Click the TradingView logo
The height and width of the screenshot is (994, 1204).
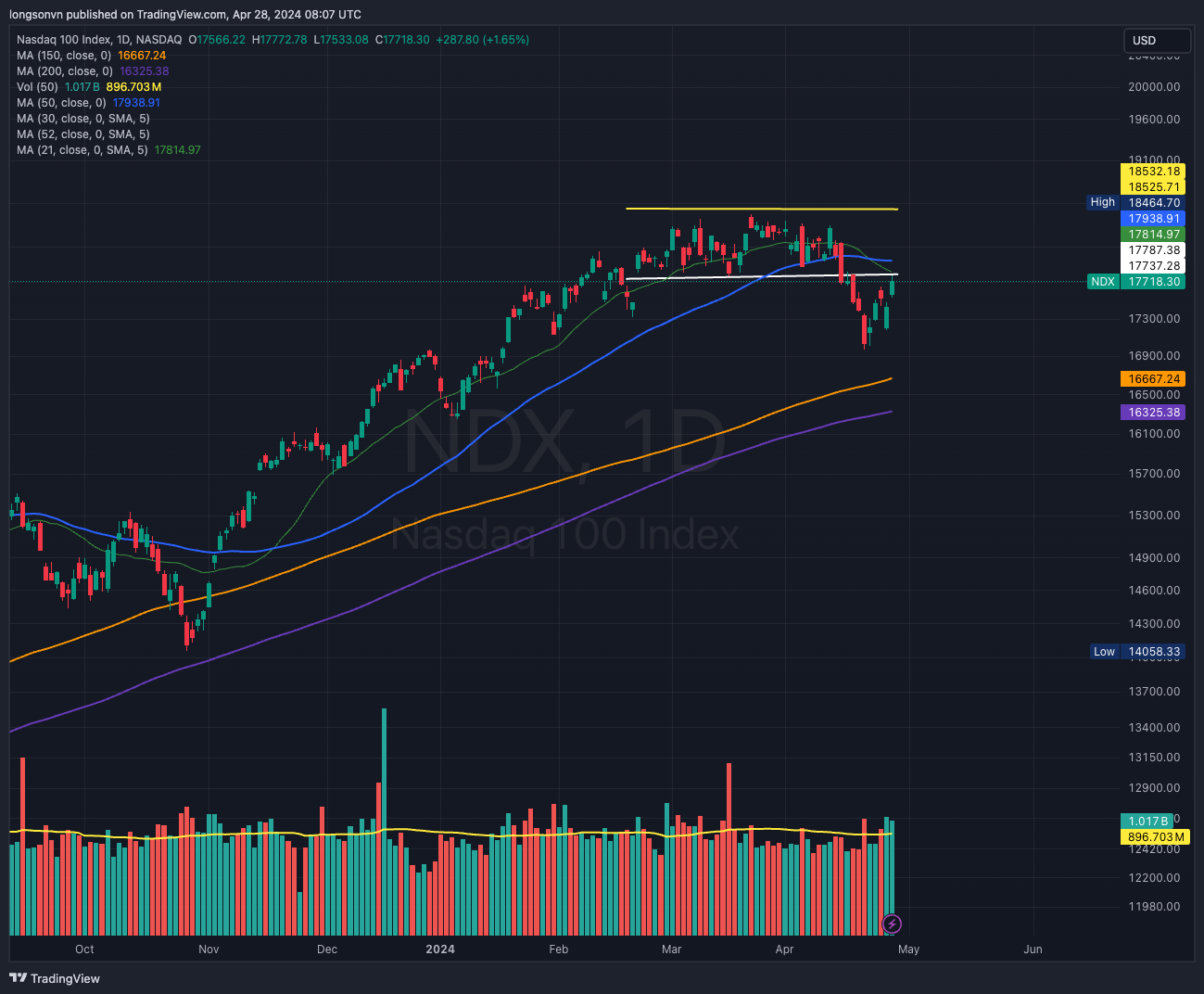pyautogui.click(x=55, y=978)
